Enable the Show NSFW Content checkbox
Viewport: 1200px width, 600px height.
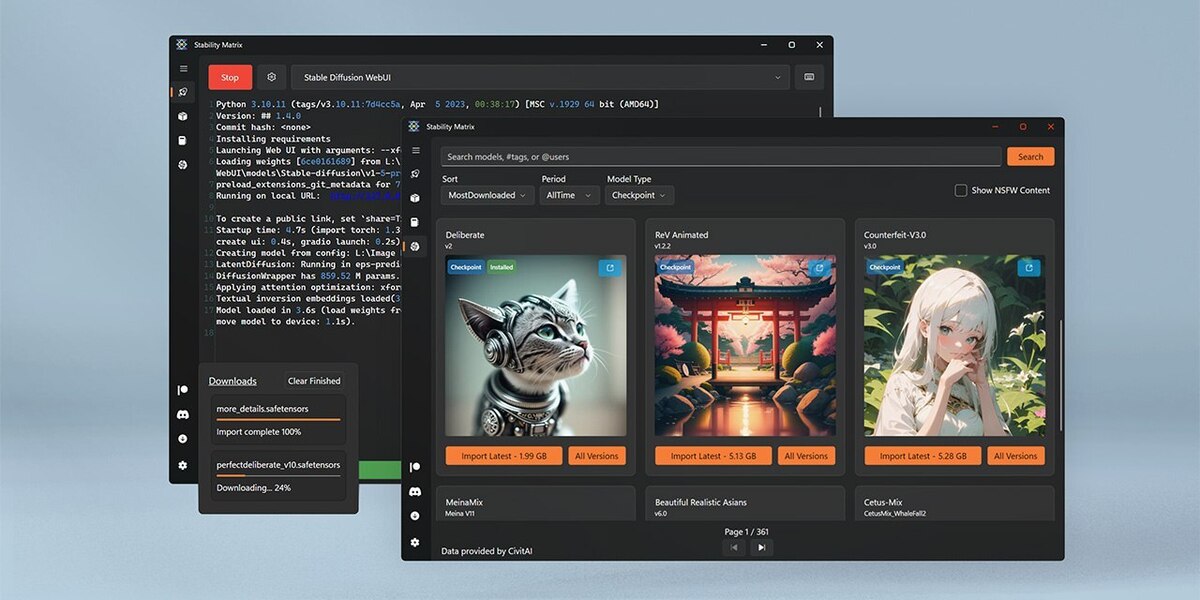click(961, 190)
